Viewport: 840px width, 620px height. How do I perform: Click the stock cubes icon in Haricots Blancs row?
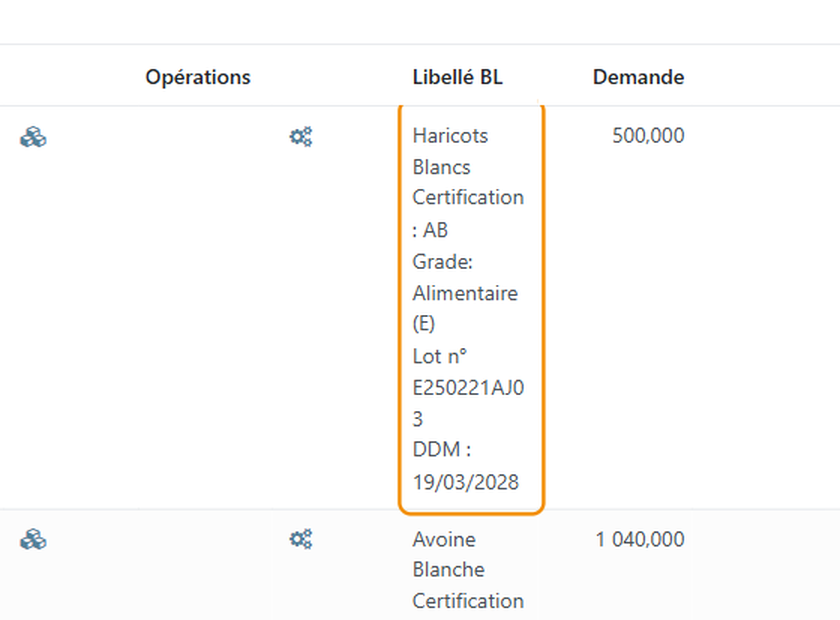pyautogui.click(x=33, y=137)
